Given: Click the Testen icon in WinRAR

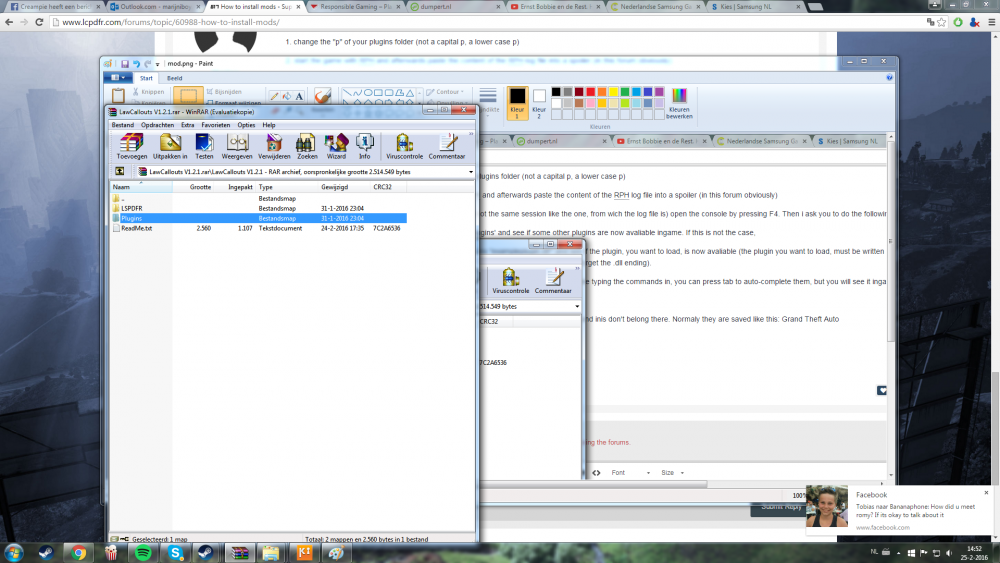Looking at the screenshot, I should click(x=204, y=146).
